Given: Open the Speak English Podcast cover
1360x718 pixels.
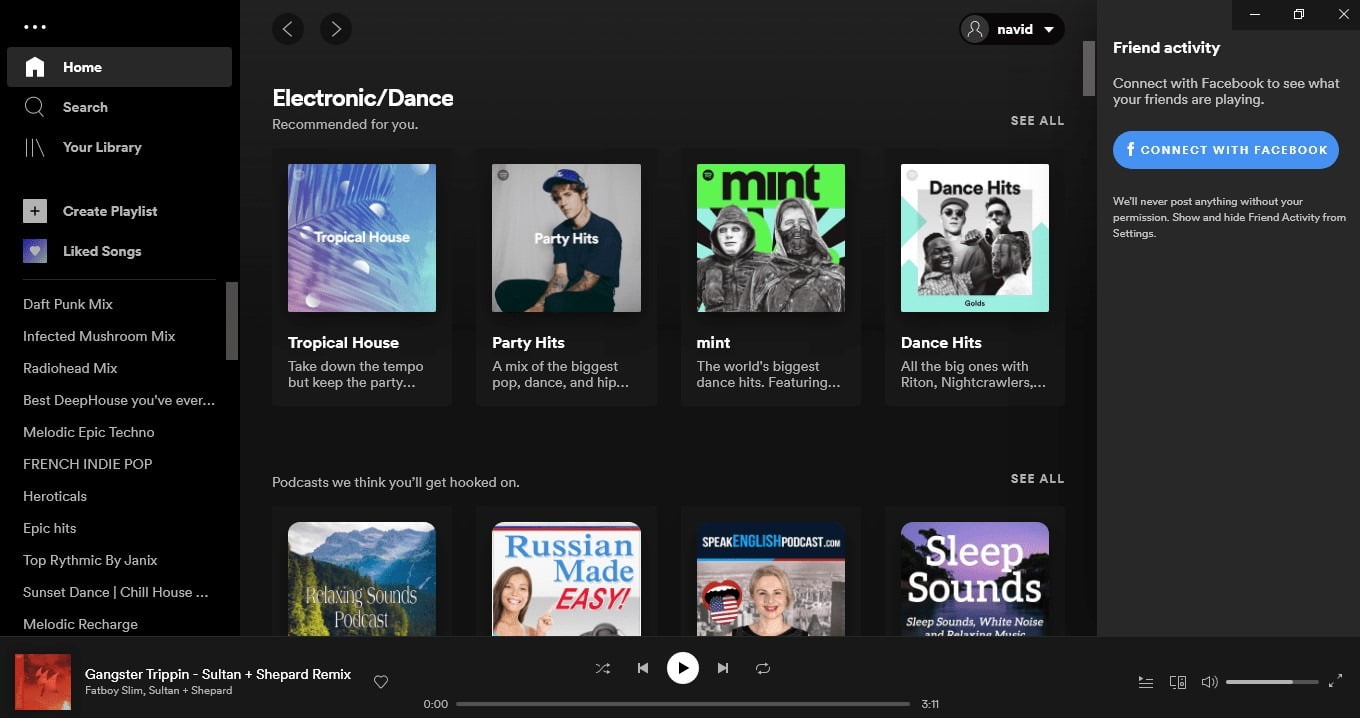Looking at the screenshot, I should (x=771, y=579).
